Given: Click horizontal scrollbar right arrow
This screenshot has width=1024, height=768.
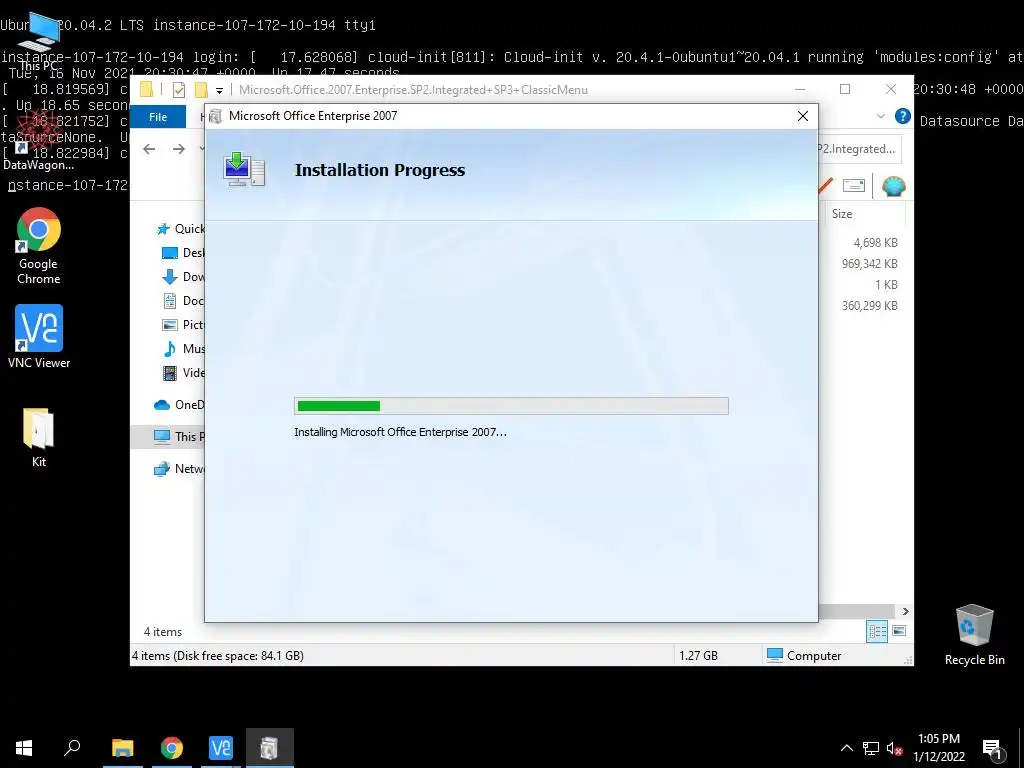Looking at the screenshot, I should point(905,611).
